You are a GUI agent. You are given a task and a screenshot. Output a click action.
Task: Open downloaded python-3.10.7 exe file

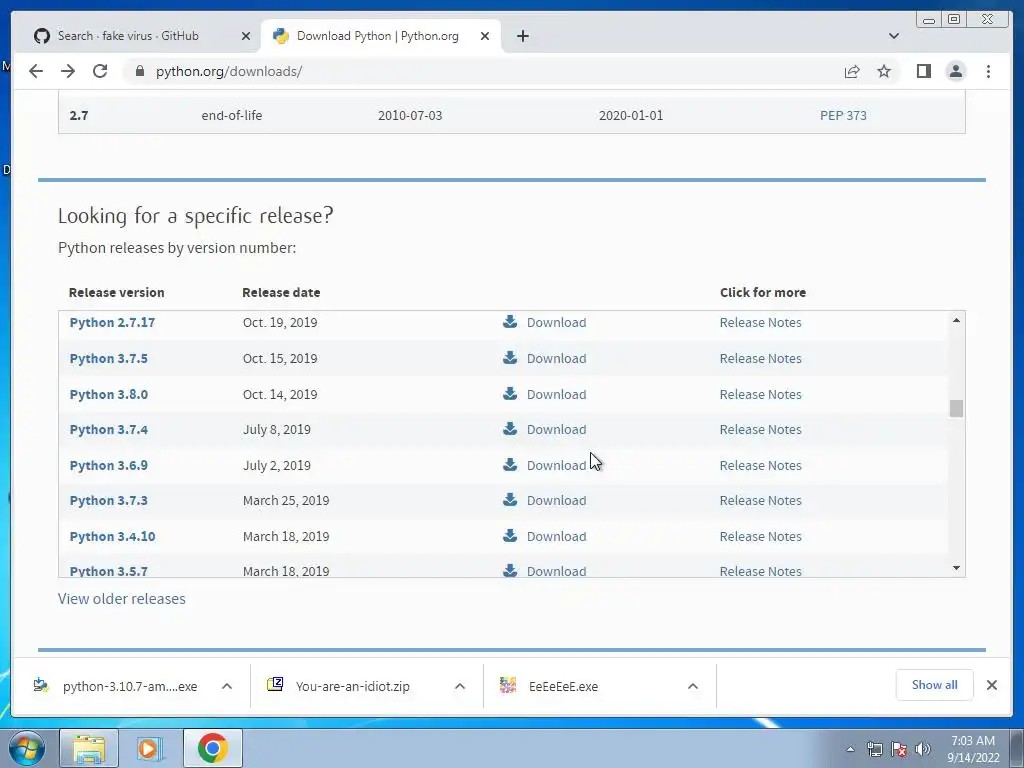pyautogui.click(x=129, y=686)
